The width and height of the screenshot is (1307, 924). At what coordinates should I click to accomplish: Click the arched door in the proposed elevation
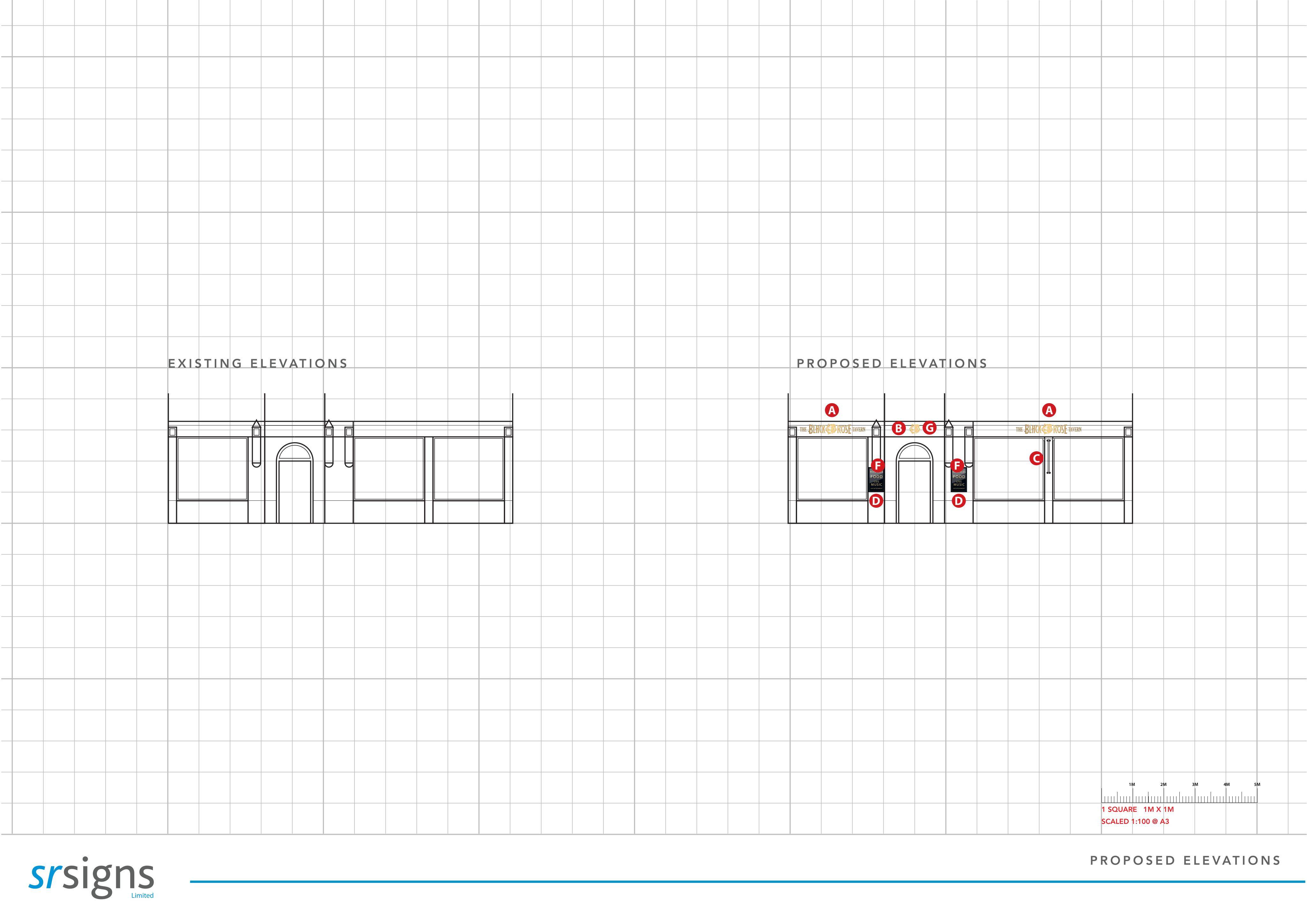915,484
